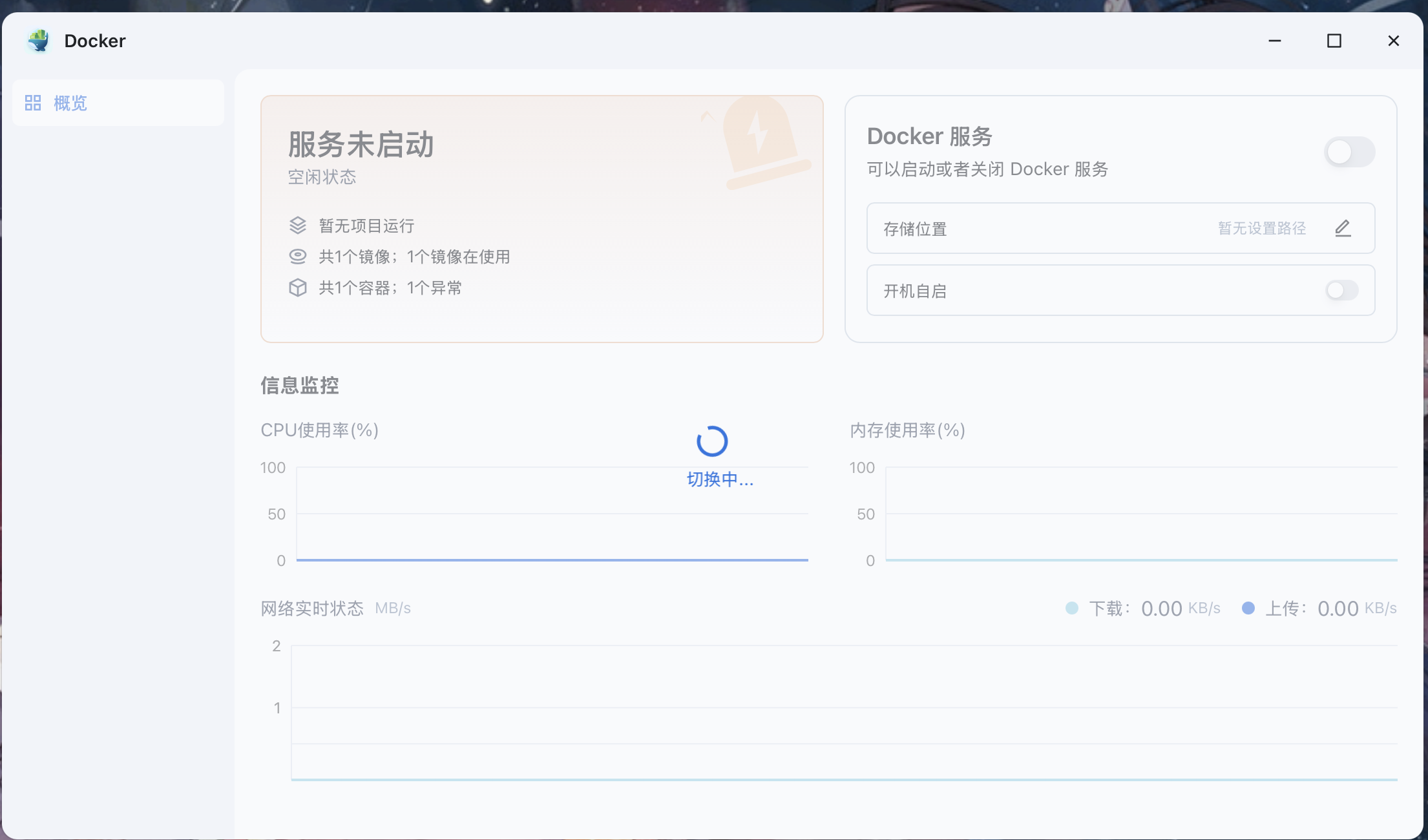Click the image disc icon beside 共1个镜像
The width and height of the screenshot is (1428, 840).
click(x=297, y=257)
